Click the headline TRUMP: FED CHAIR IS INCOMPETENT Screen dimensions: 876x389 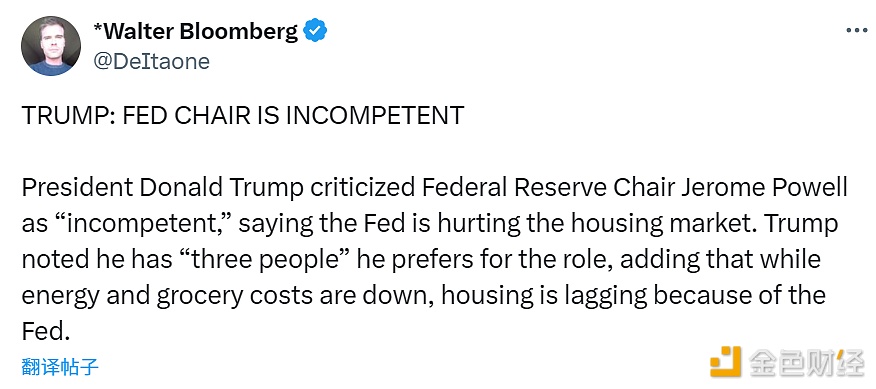pos(243,116)
